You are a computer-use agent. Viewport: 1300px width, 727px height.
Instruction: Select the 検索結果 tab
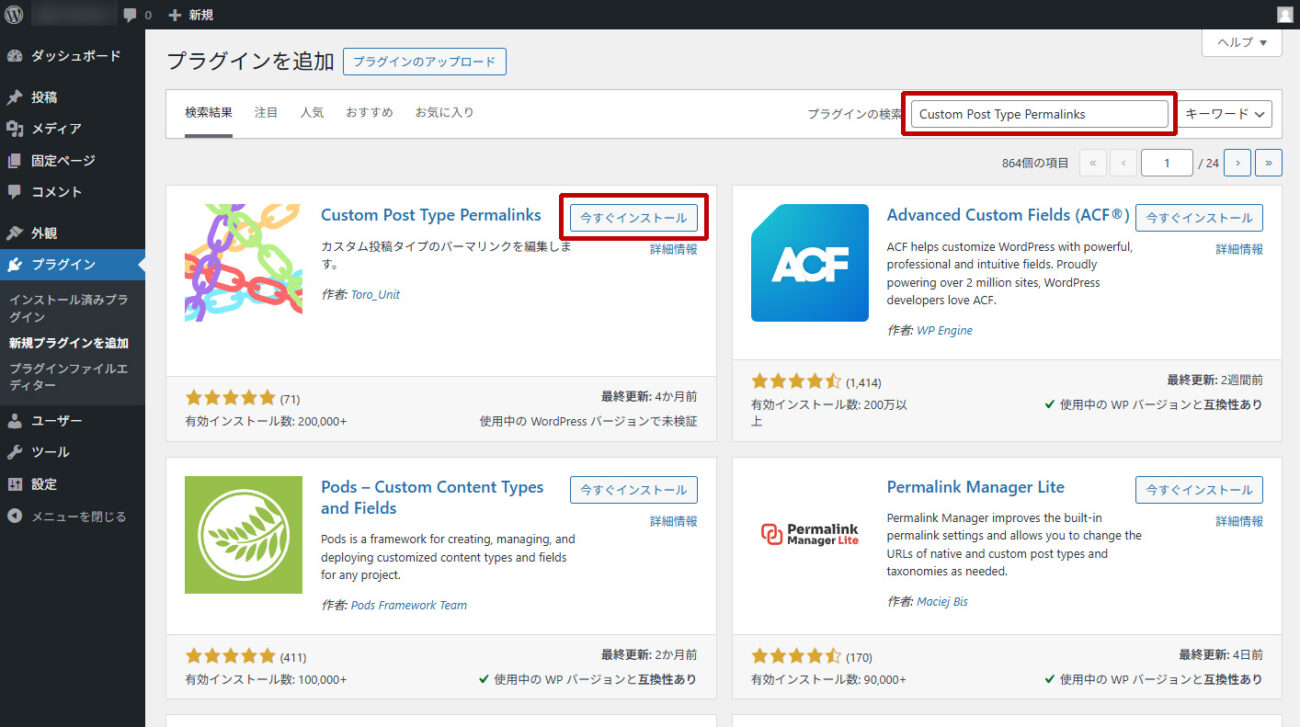point(209,113)
